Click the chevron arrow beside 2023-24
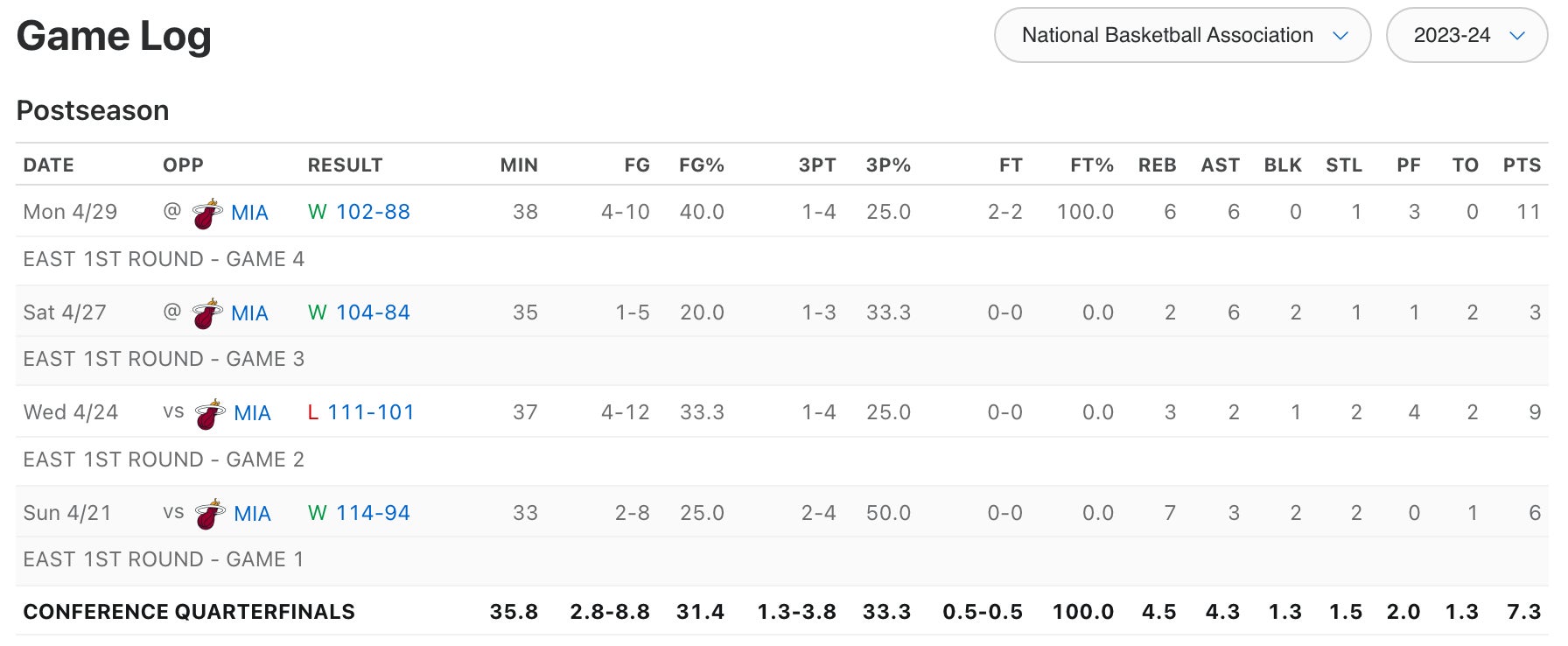The image size is (1568, 646). [1517, 36]
